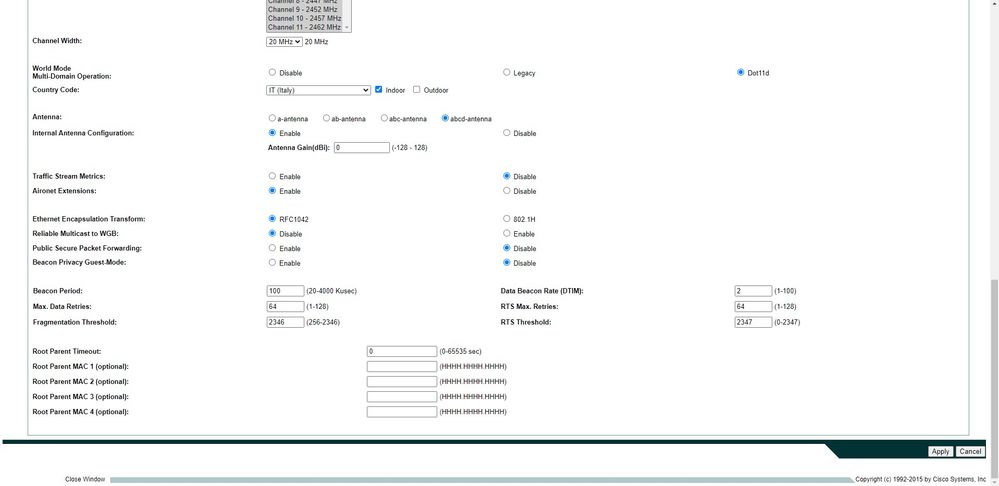Click the Cancel button
This screenshot has width=999, height=486.
pos(970,452)
